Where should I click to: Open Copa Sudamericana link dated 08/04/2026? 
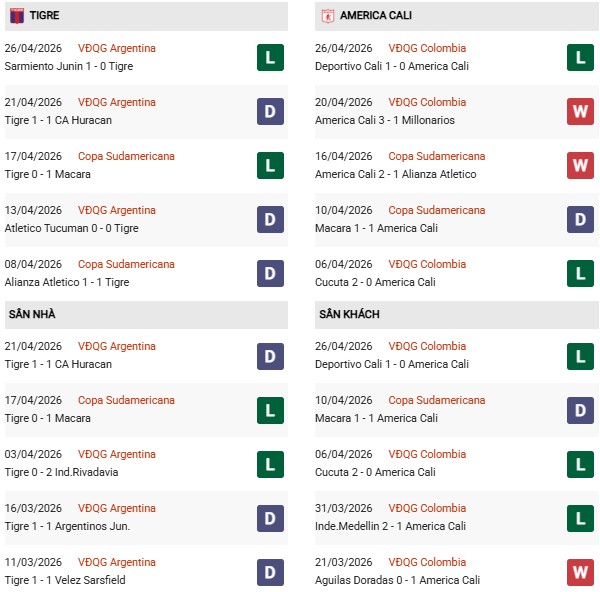(x=126, y=264)
